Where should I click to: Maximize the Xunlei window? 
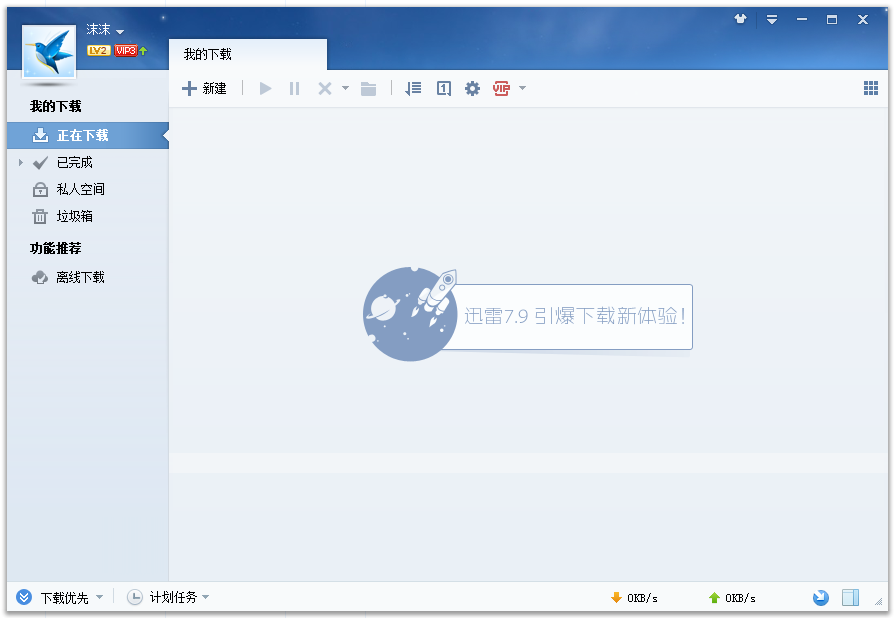832,19
